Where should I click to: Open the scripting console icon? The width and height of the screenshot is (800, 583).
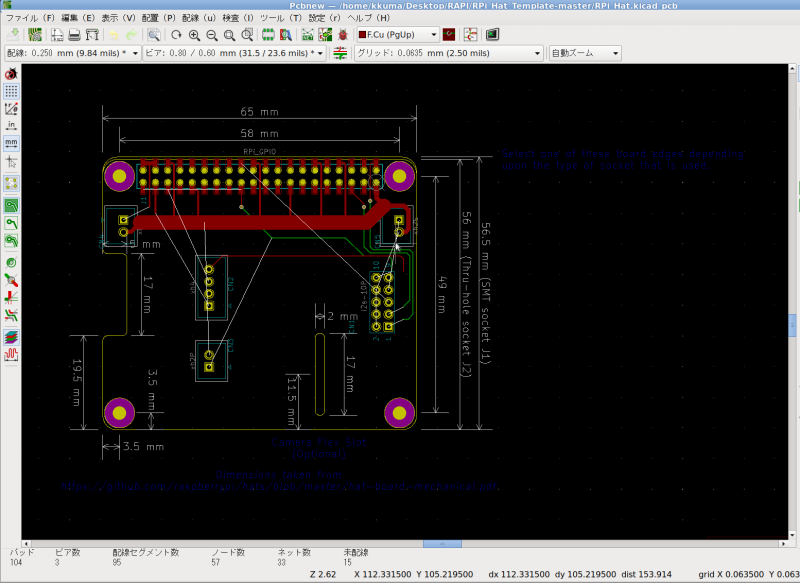click(x=492, y=34)
